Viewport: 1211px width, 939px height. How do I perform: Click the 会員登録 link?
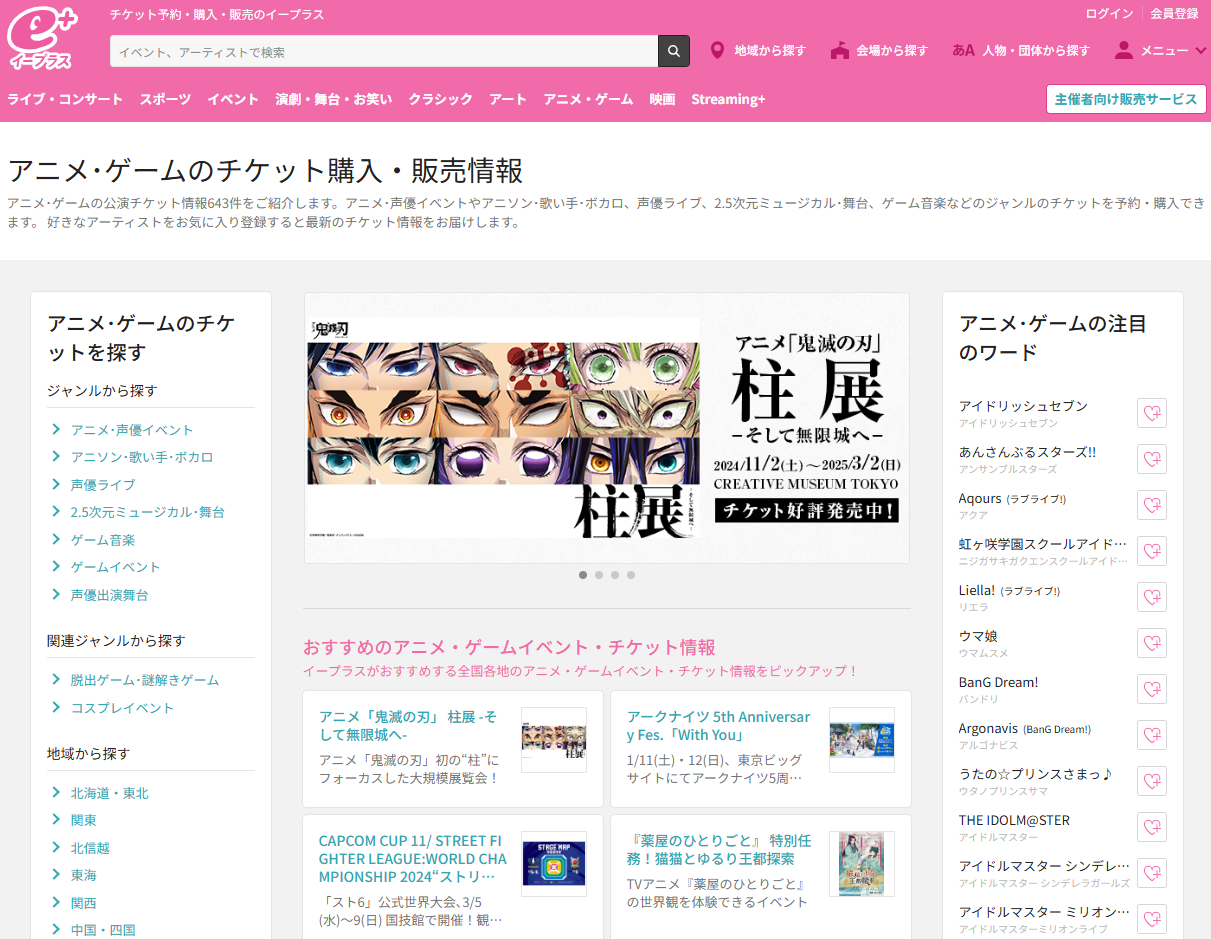1174,14
